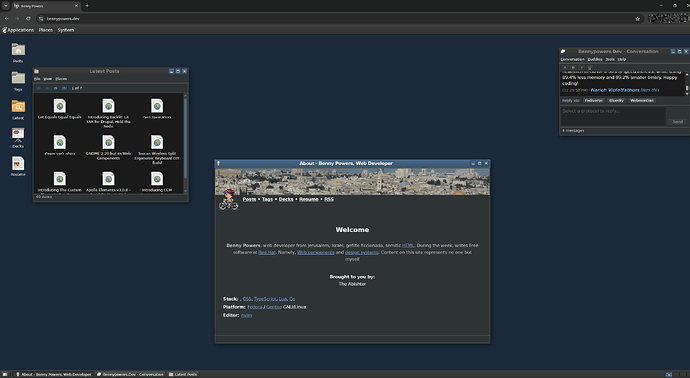Screen dimensions: 690x378
Task: Click the browser address bar
Action: (339, 18)
